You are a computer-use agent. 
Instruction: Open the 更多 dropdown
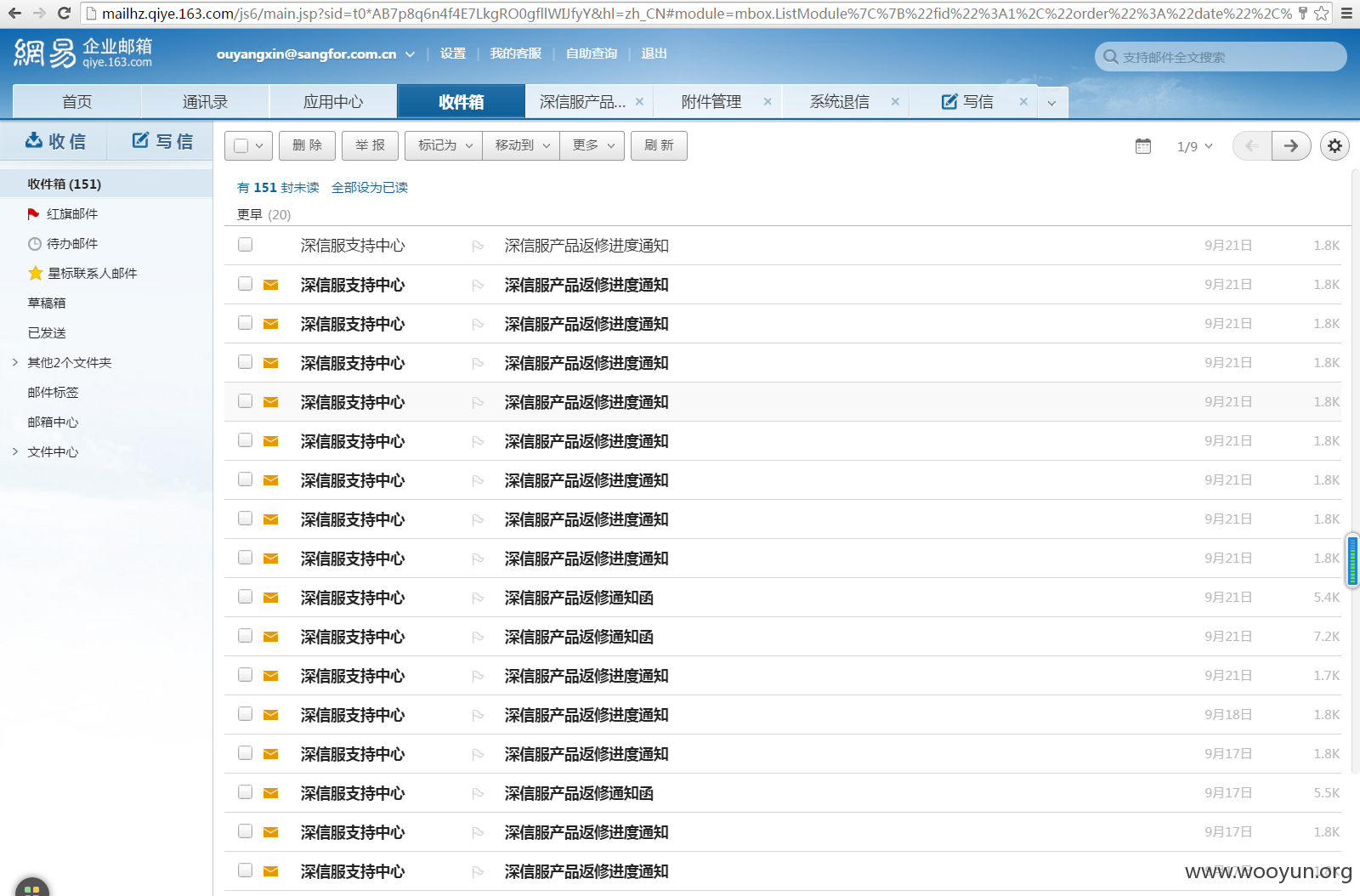coord(592,146)
